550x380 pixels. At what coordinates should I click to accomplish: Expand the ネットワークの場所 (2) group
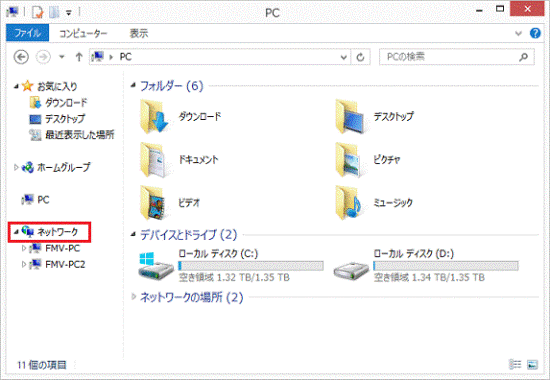pyautogui.click(x=133, y=297)
